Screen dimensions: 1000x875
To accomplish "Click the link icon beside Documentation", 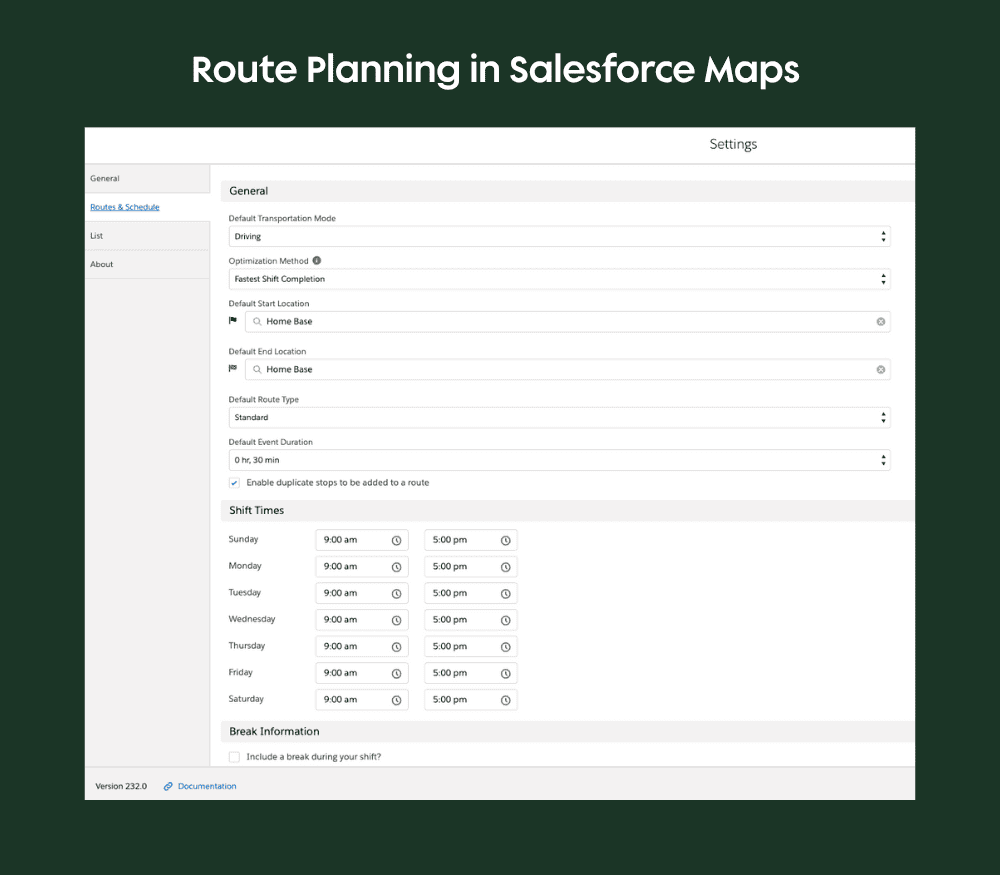I will (x=167, y=786).
